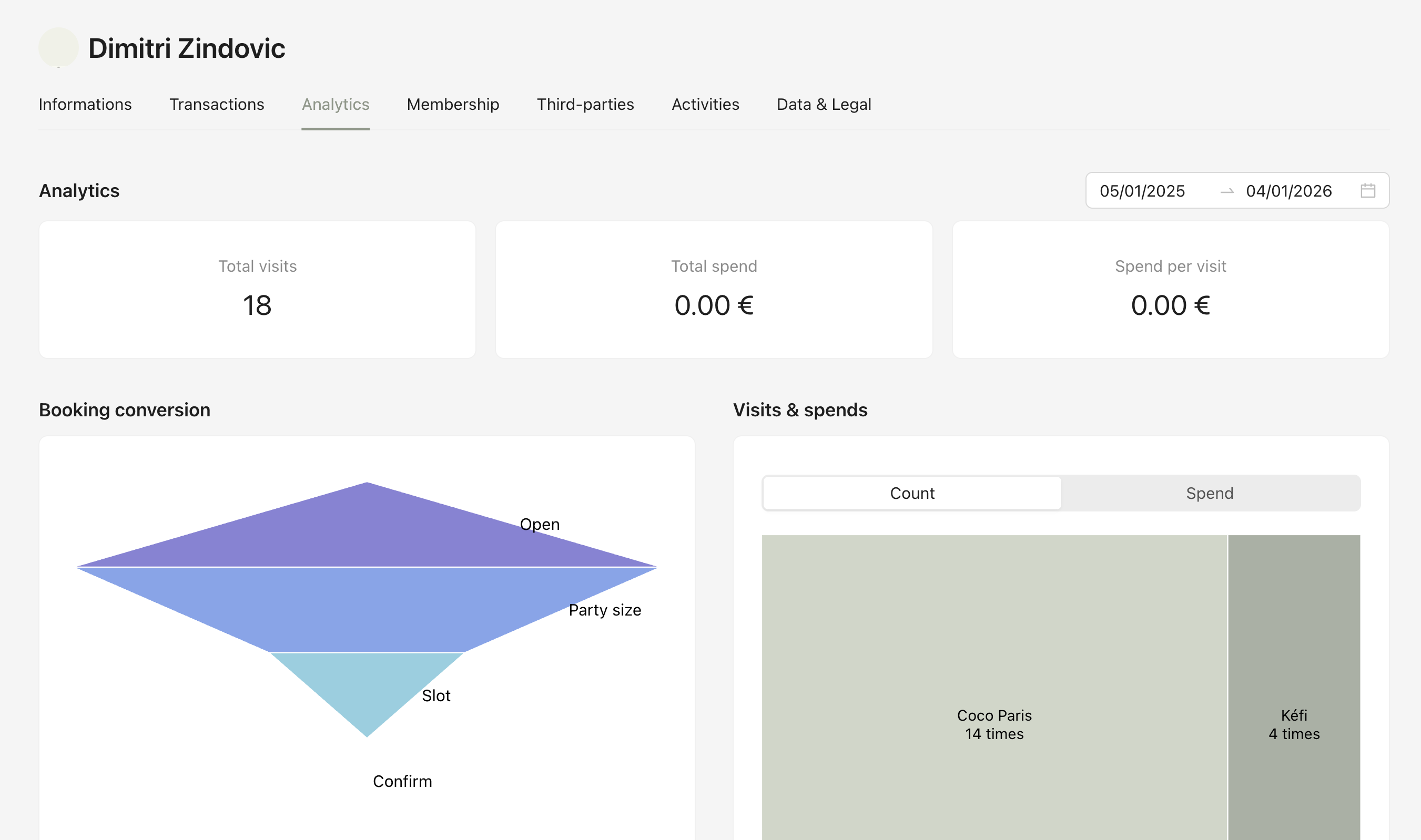The image size is (1421, 840).
Task: Open the Third-parties tab
Action: pyautogui.click(x=585, y=104)
